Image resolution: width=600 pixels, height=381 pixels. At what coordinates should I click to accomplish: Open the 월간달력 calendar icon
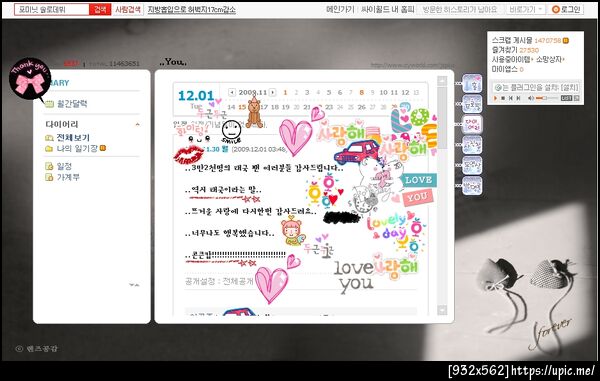click(49, 104)
